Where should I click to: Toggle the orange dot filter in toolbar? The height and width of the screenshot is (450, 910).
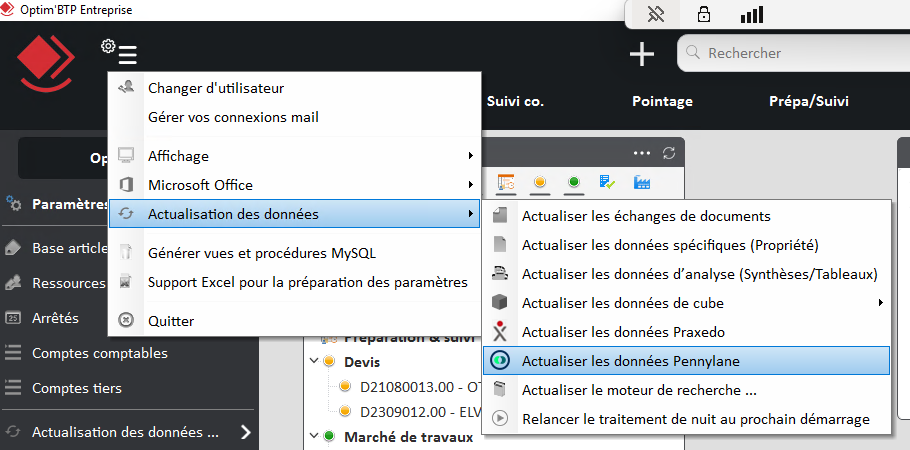tap(540, 182)
